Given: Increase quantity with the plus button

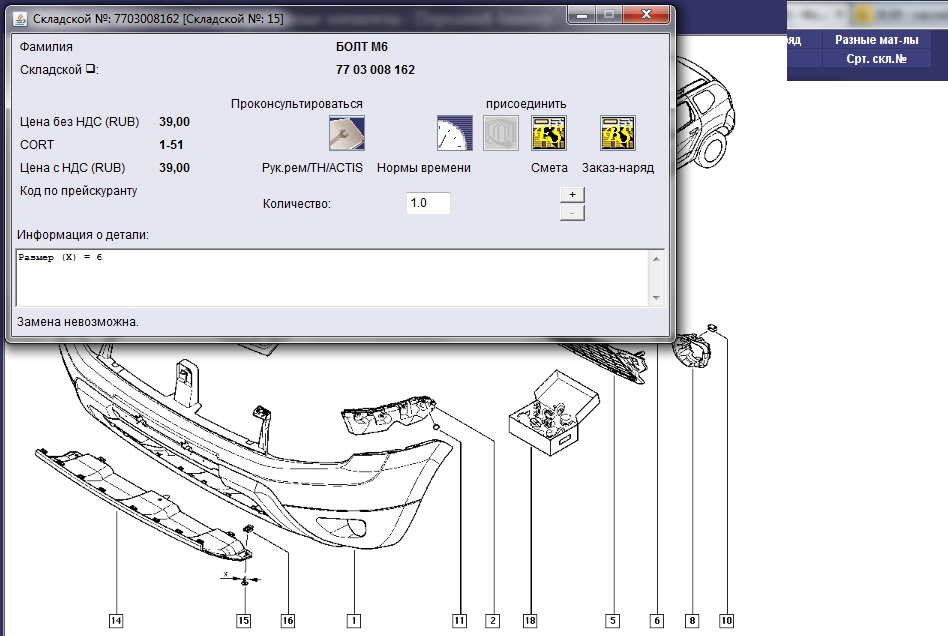Looking at the screenshot, I should pos(572,194).
